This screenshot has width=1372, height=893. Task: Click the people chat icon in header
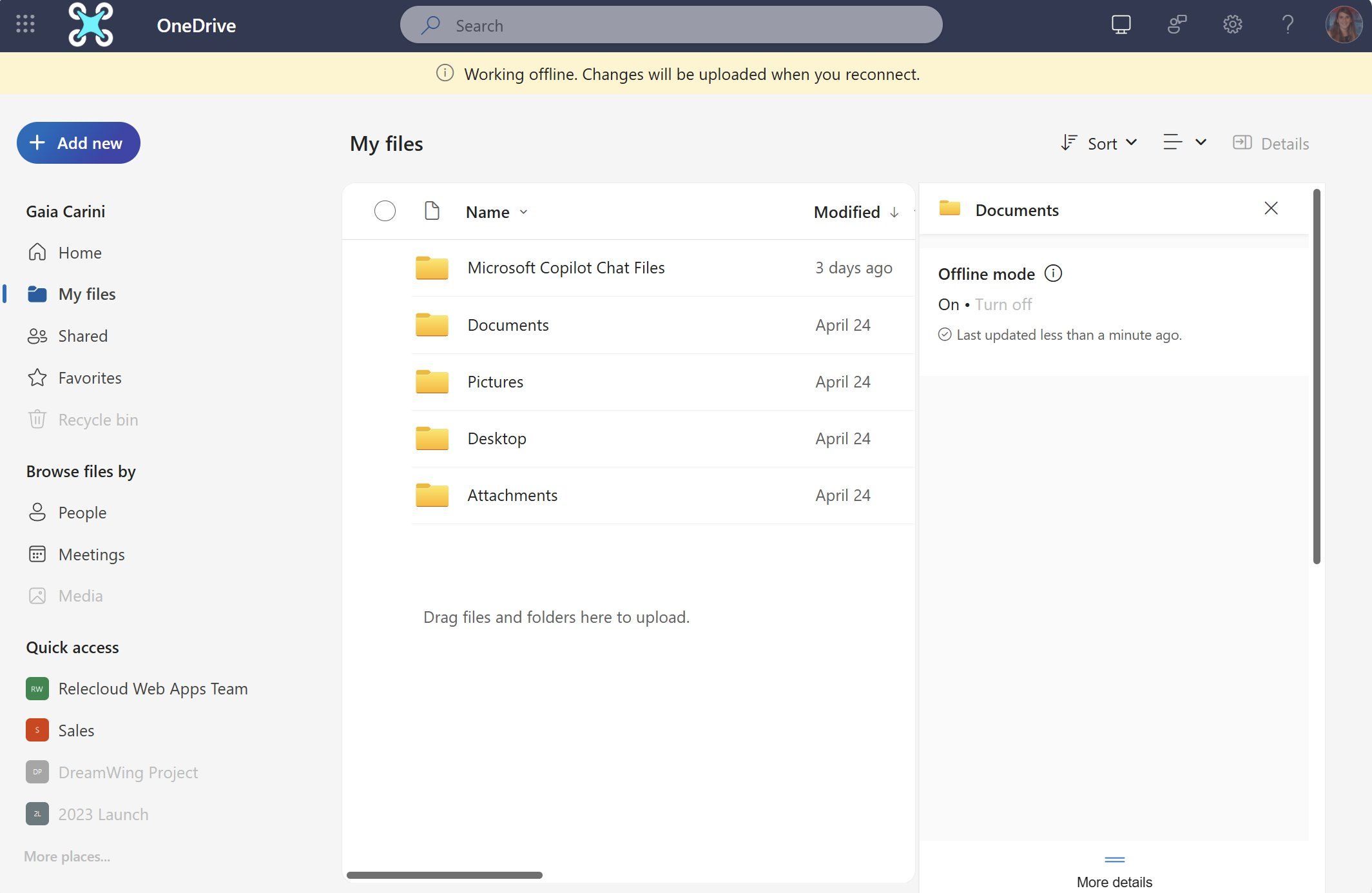tap(1177, 25)
